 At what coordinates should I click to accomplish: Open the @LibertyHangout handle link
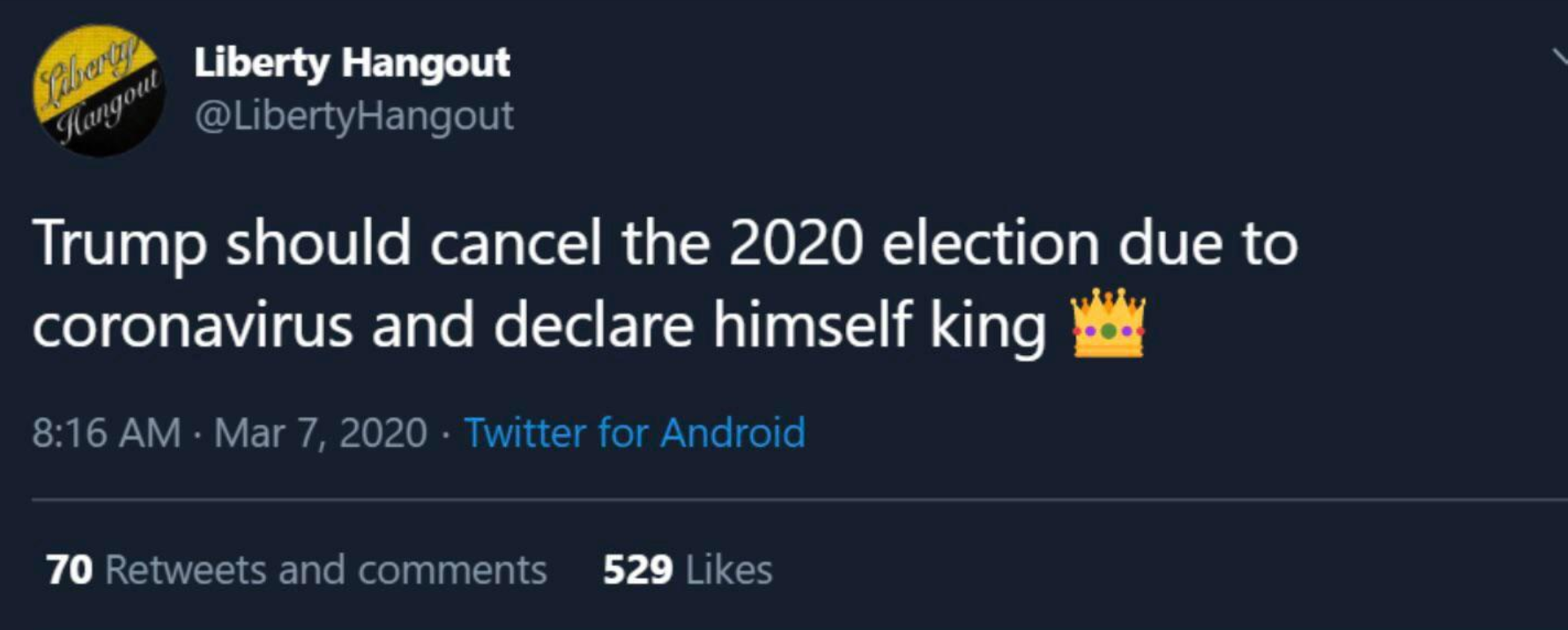pyautogui.click(x=353, y=115)
